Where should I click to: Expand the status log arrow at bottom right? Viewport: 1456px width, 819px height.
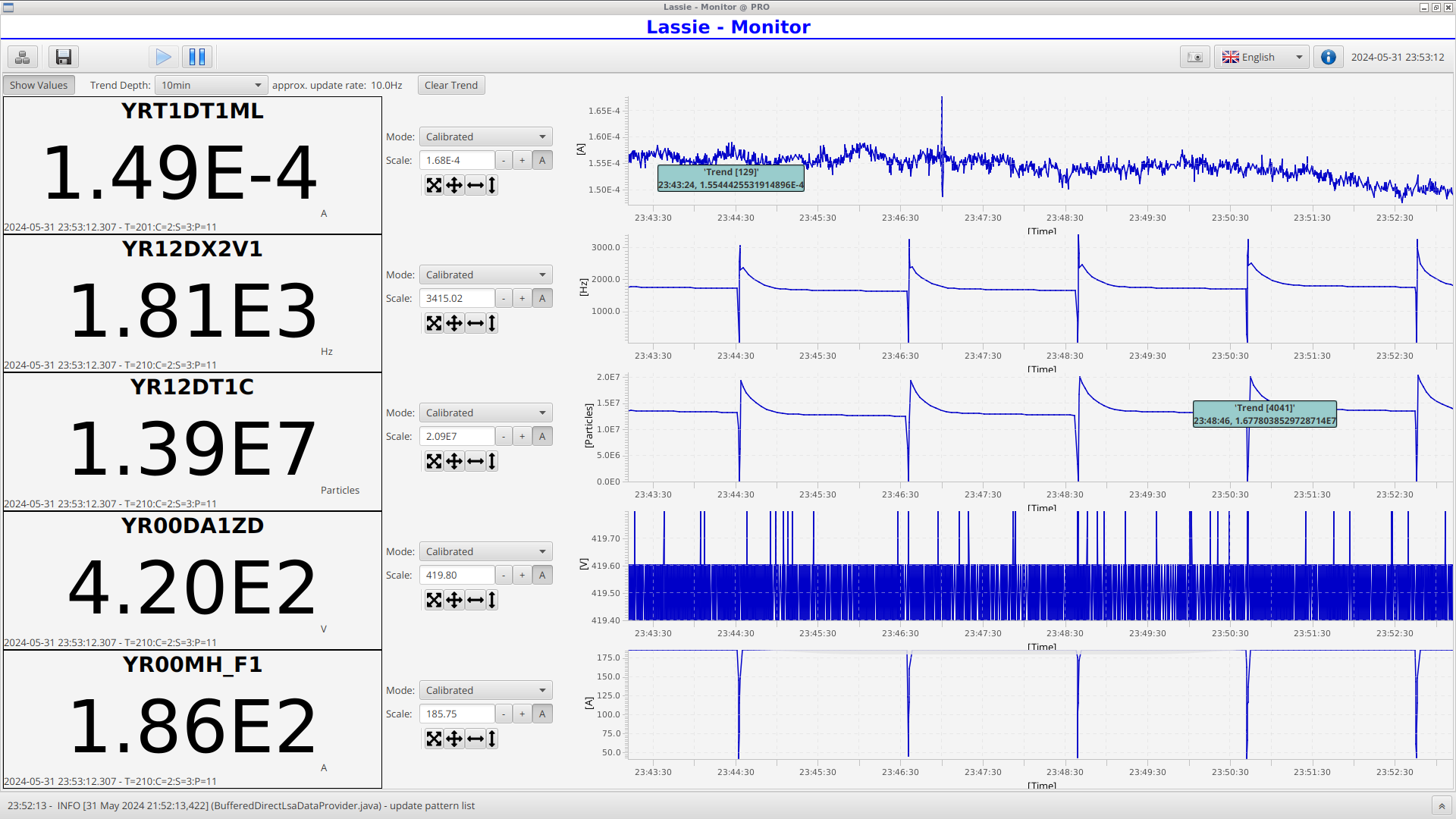point(1442,805)
